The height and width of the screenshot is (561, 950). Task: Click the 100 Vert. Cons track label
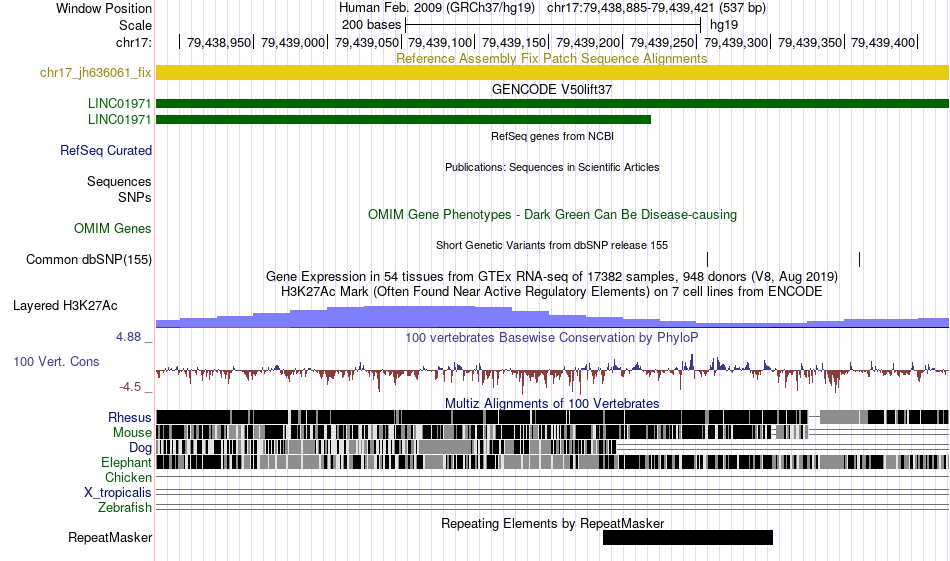56,362
